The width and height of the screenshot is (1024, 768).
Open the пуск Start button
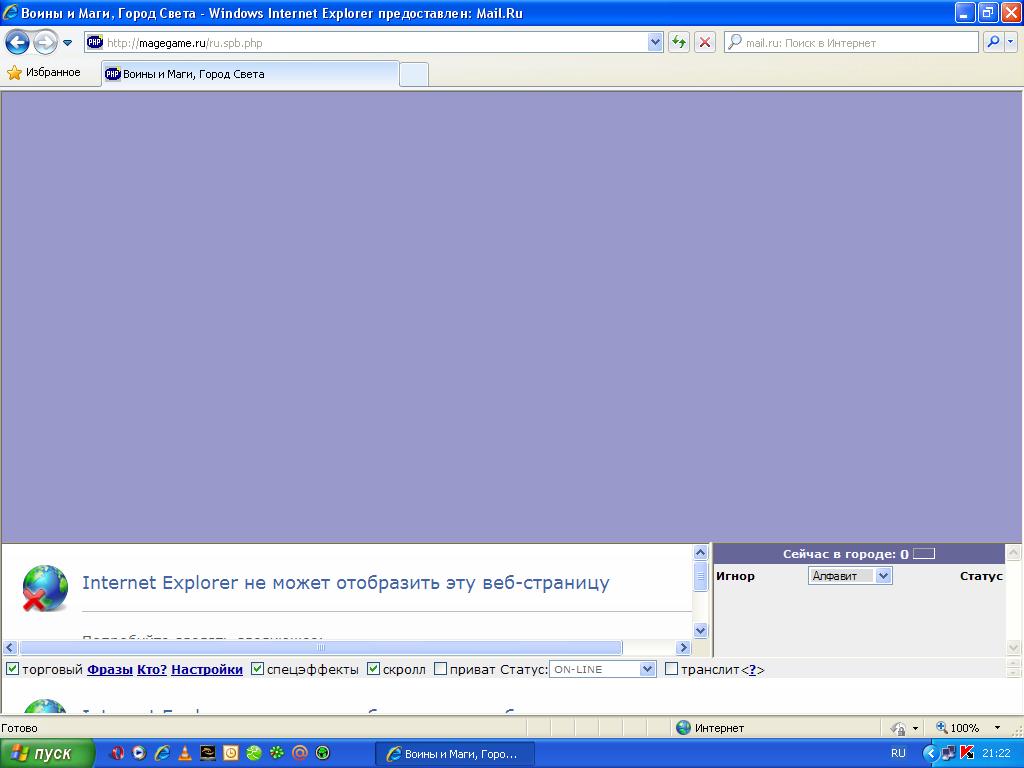click(x=46, y=754)
